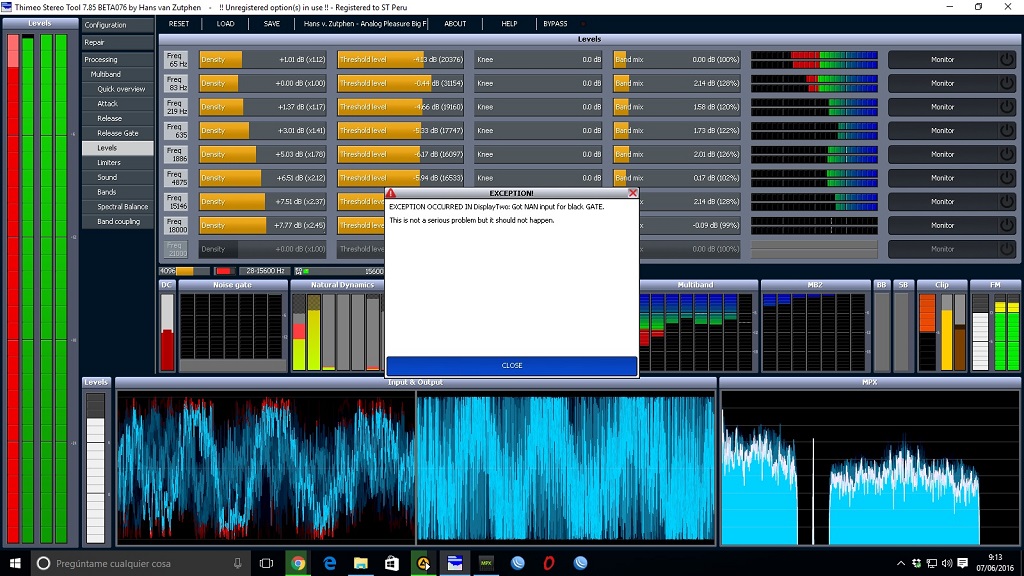Screen dimensions: 1024x576
Task: Open Google Chrome from the taskbar
Action: (298, 563)
